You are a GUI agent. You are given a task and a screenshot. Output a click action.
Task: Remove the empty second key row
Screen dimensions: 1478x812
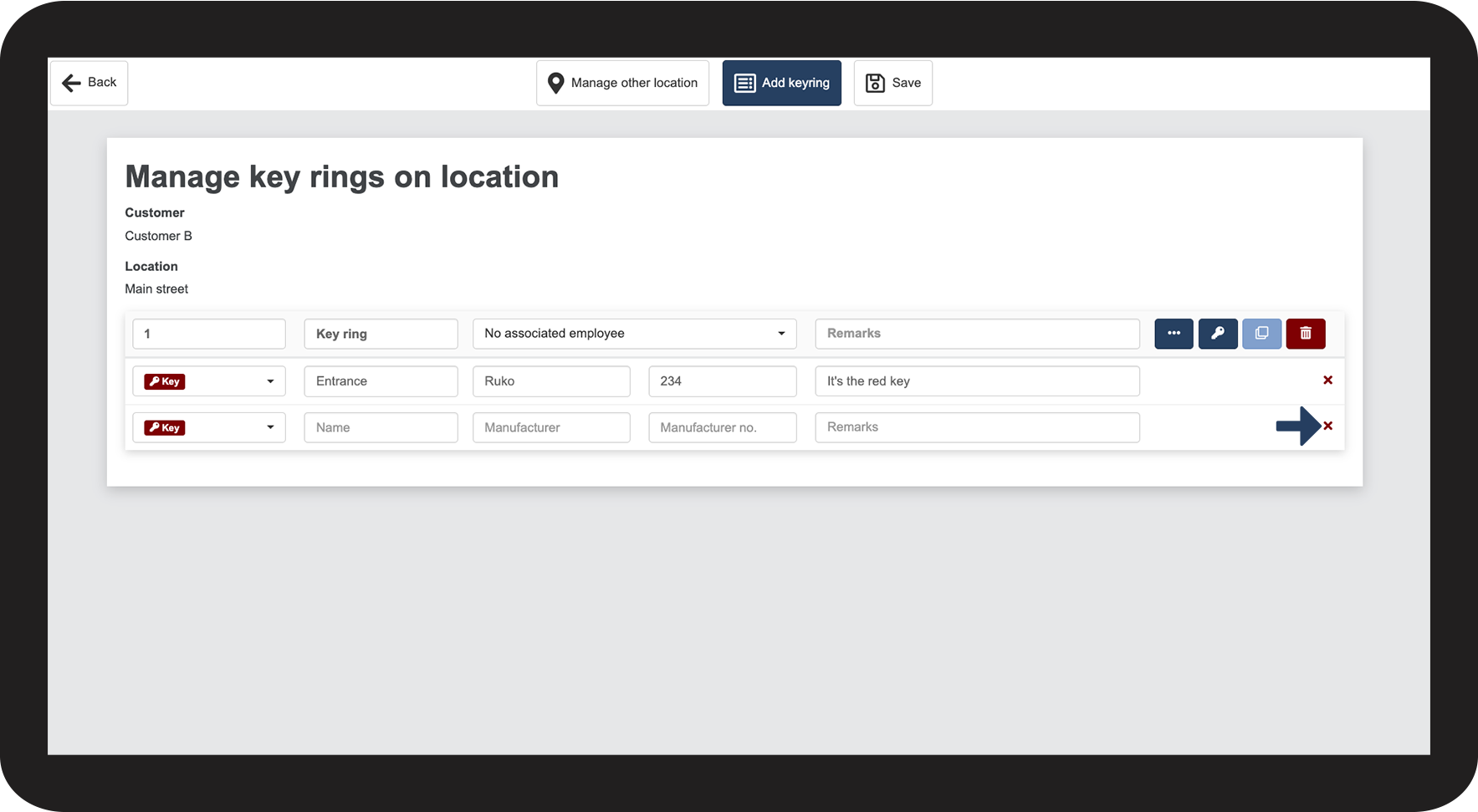pyautogui.click(x=1327, y=426)
